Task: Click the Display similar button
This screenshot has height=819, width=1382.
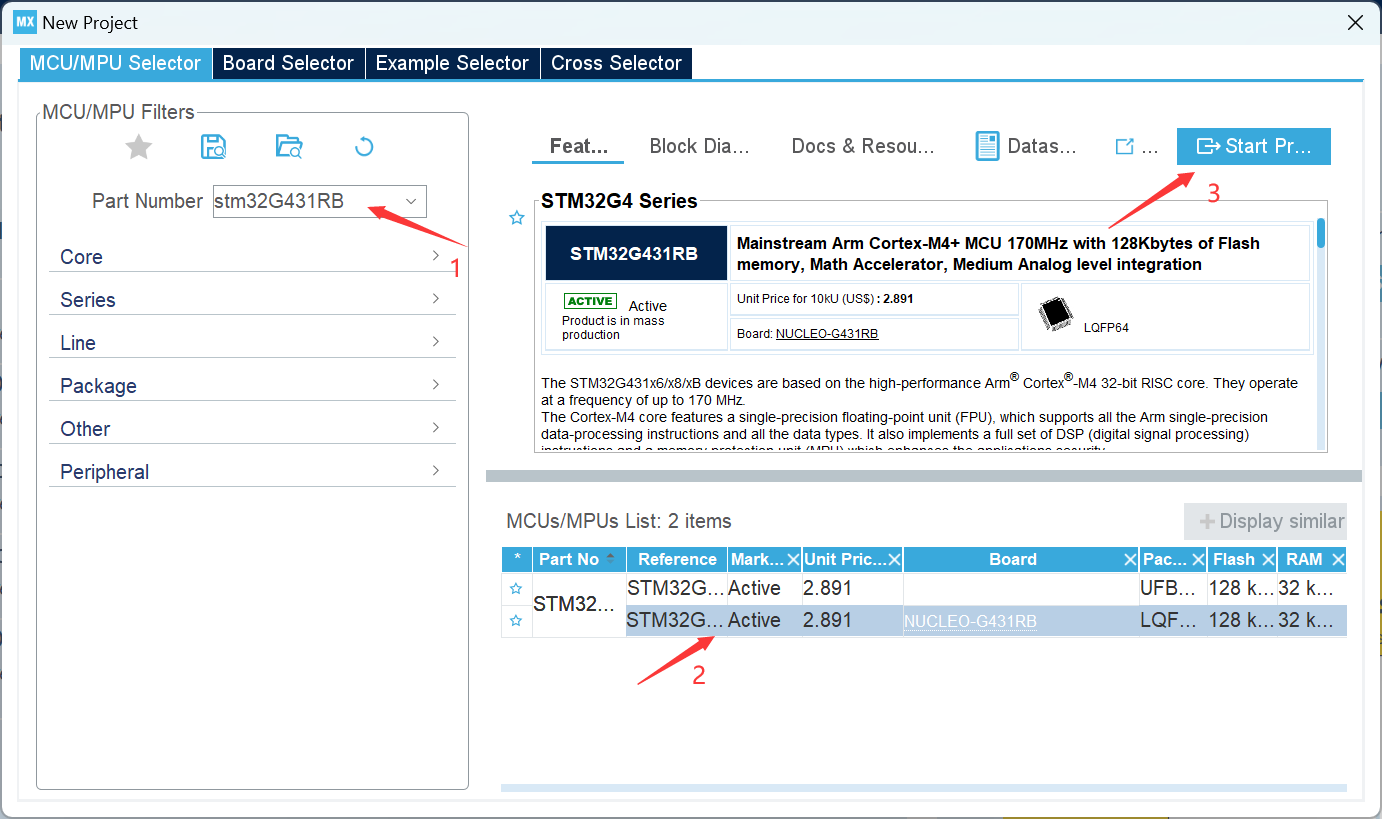Action: (1265, 521)
